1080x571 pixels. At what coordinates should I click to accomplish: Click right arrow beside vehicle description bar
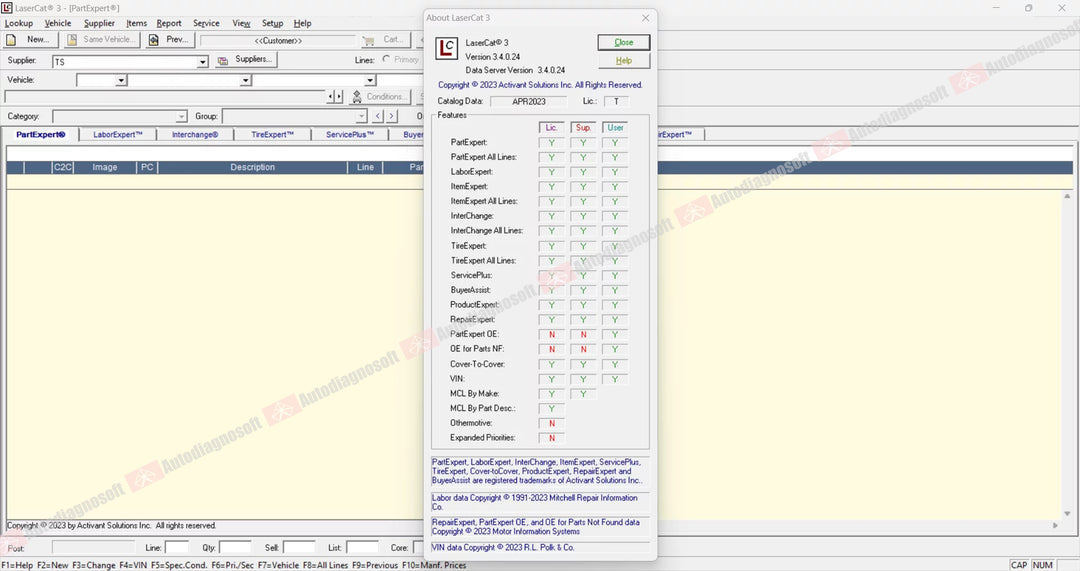click(x=339, y=97)
